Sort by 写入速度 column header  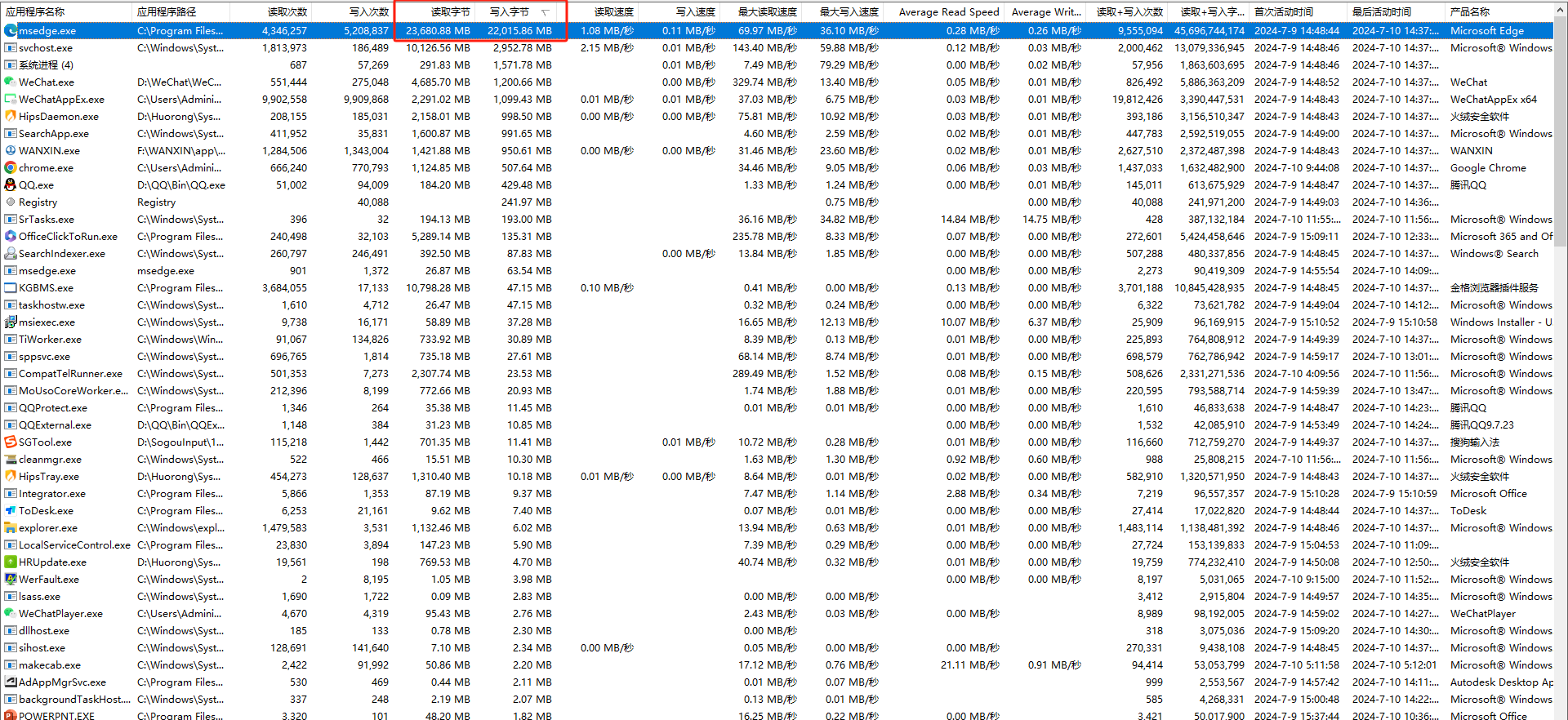(x=679, y=11)
